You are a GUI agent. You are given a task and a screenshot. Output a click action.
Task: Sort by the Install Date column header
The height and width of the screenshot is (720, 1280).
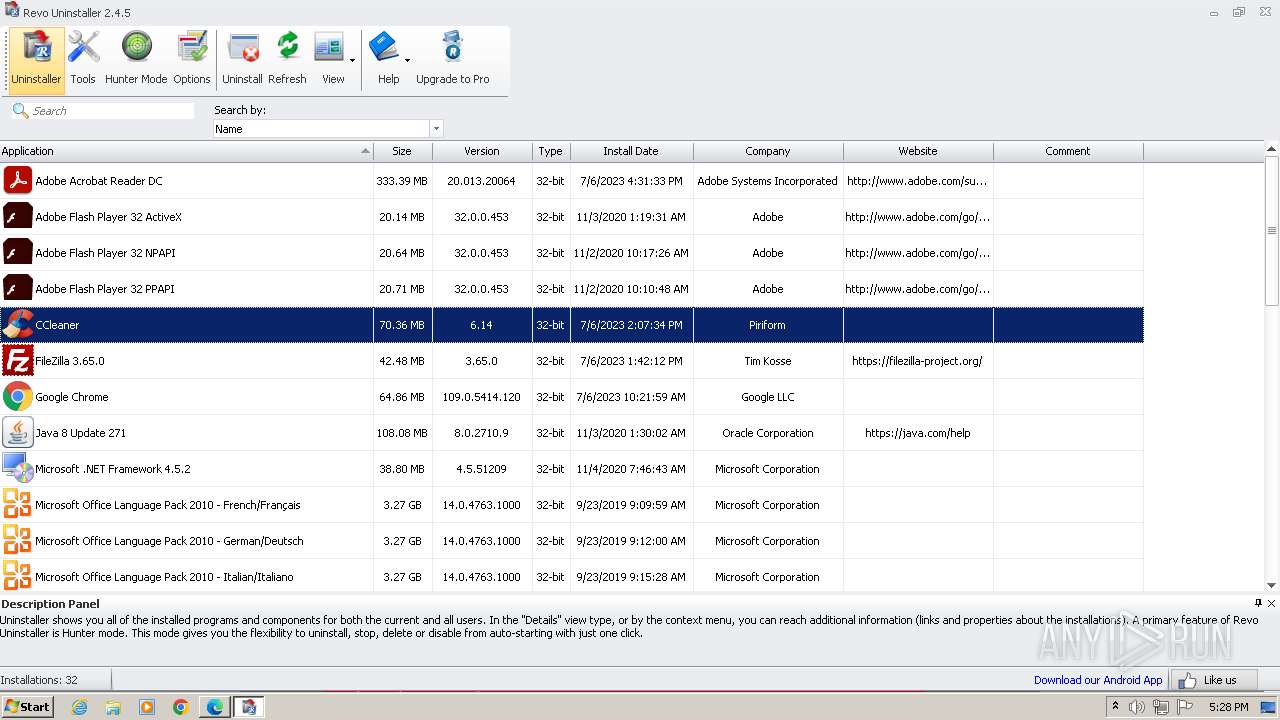[631, 151]
